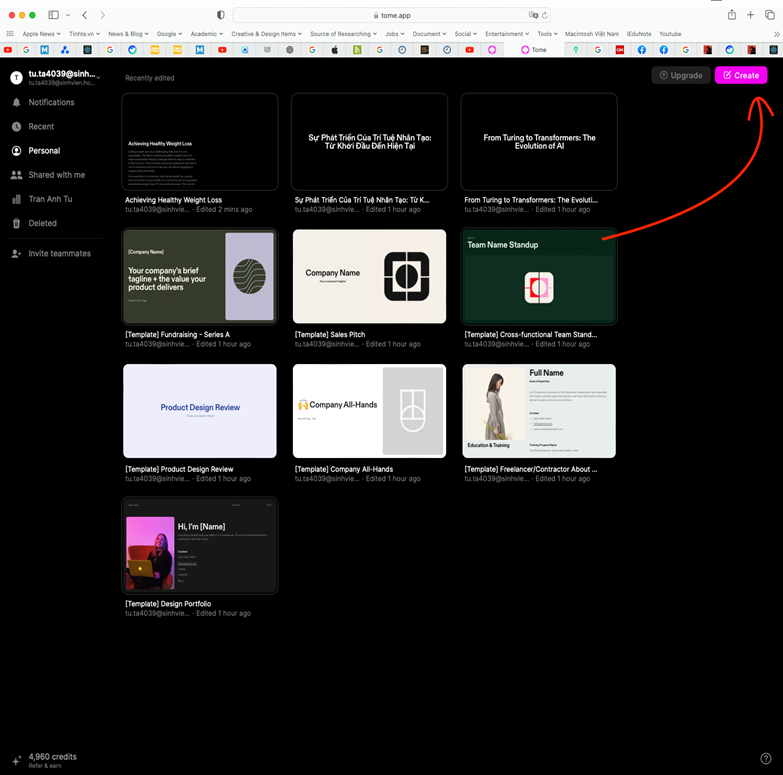Click the Safari share icon

[x=732, y=15]
